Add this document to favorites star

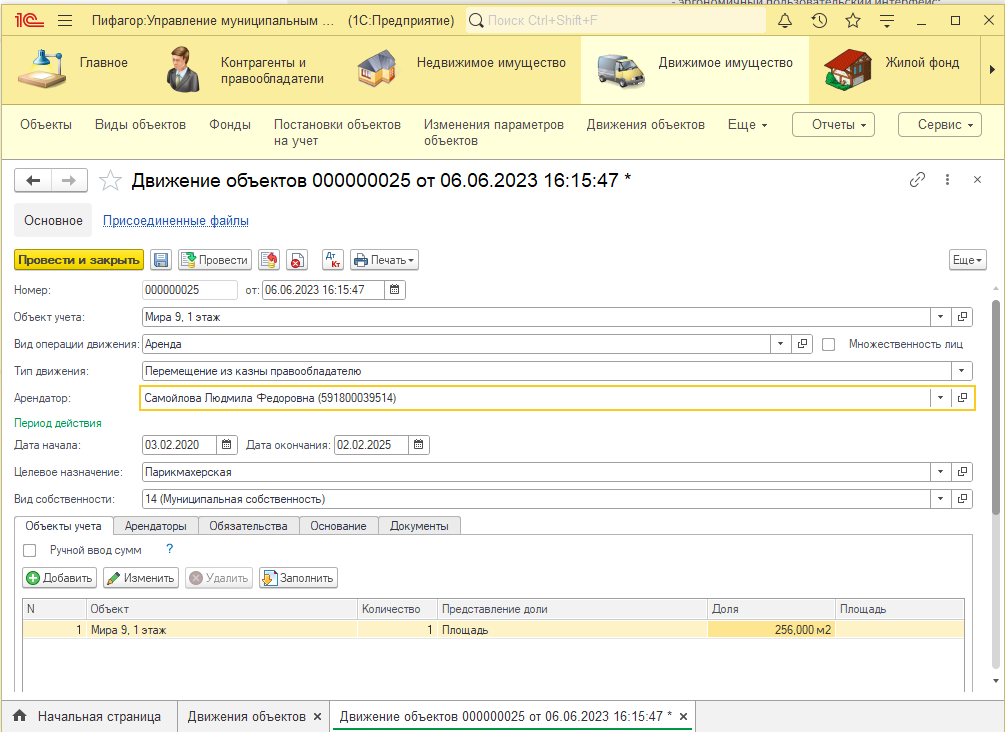[110, 181]
